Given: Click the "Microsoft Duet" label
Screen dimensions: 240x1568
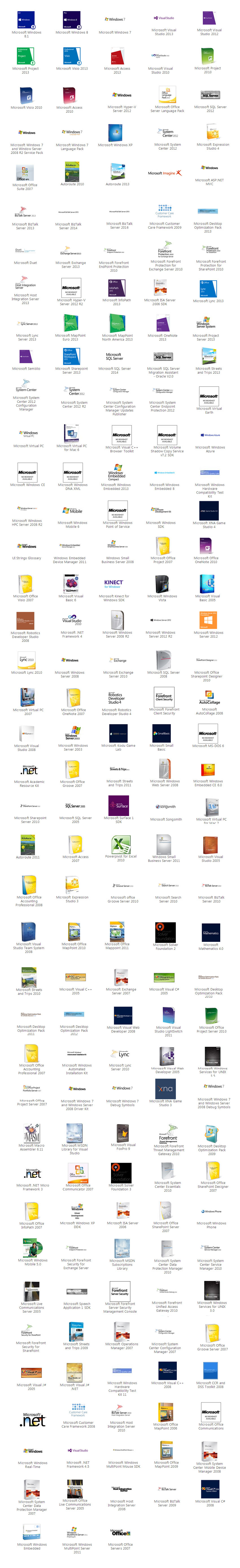Looking at the screenshot, I should (x=25, y=262).
